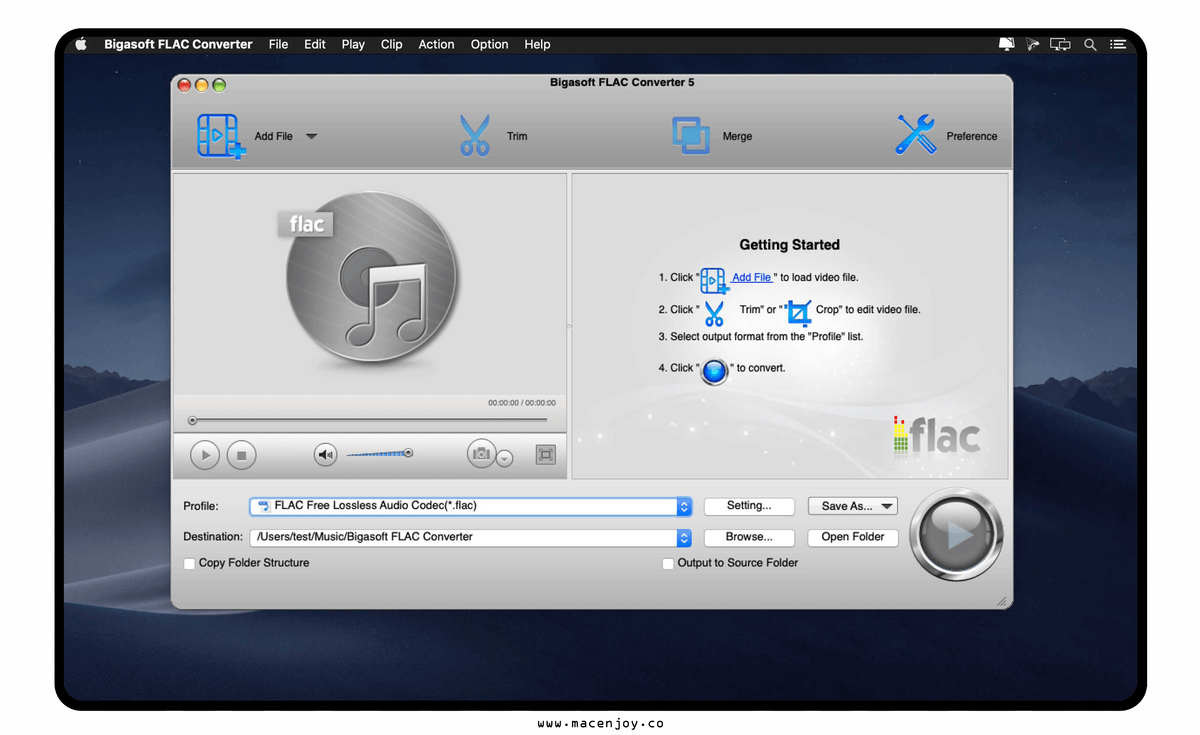This screenshot has height=735, width=1200.
Task: Take a snapshot with the camera icon
Action: click(482, 454)
